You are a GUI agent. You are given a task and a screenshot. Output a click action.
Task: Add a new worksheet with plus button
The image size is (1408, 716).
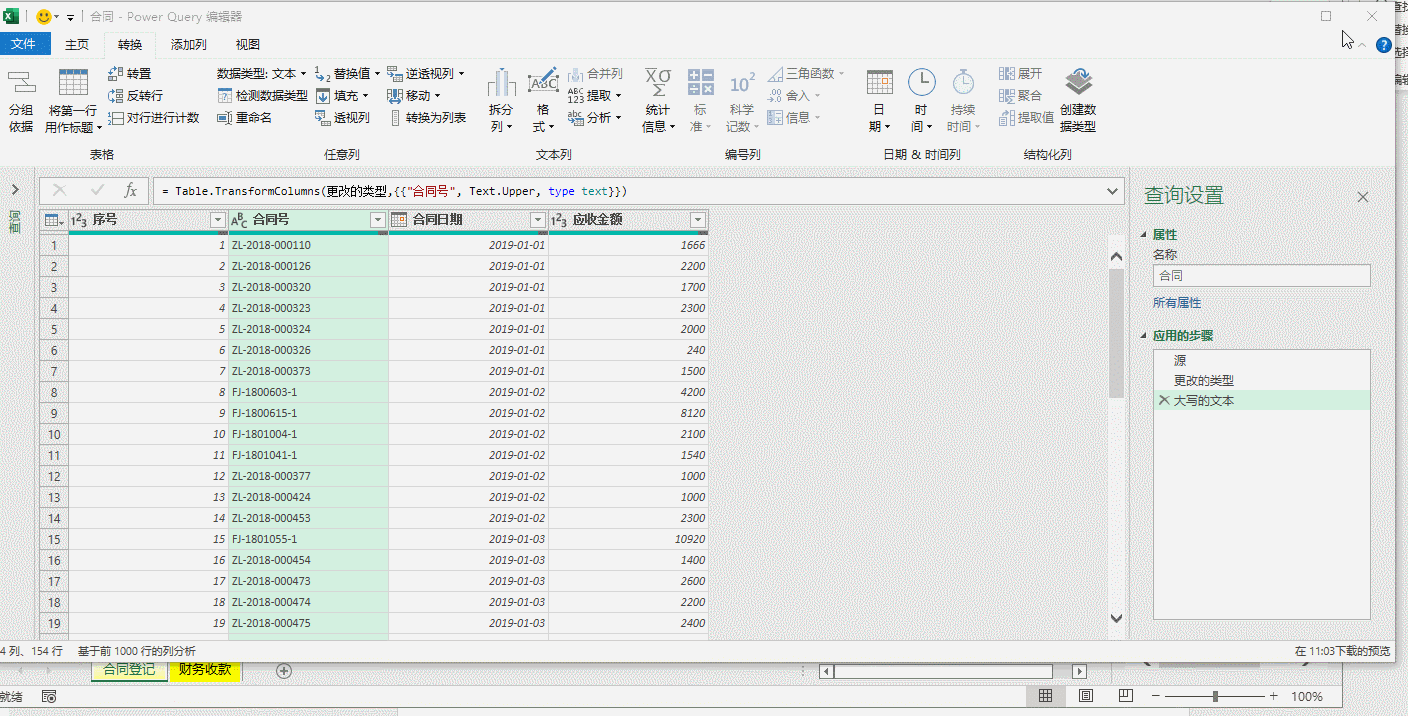click(x=284, y=671)
